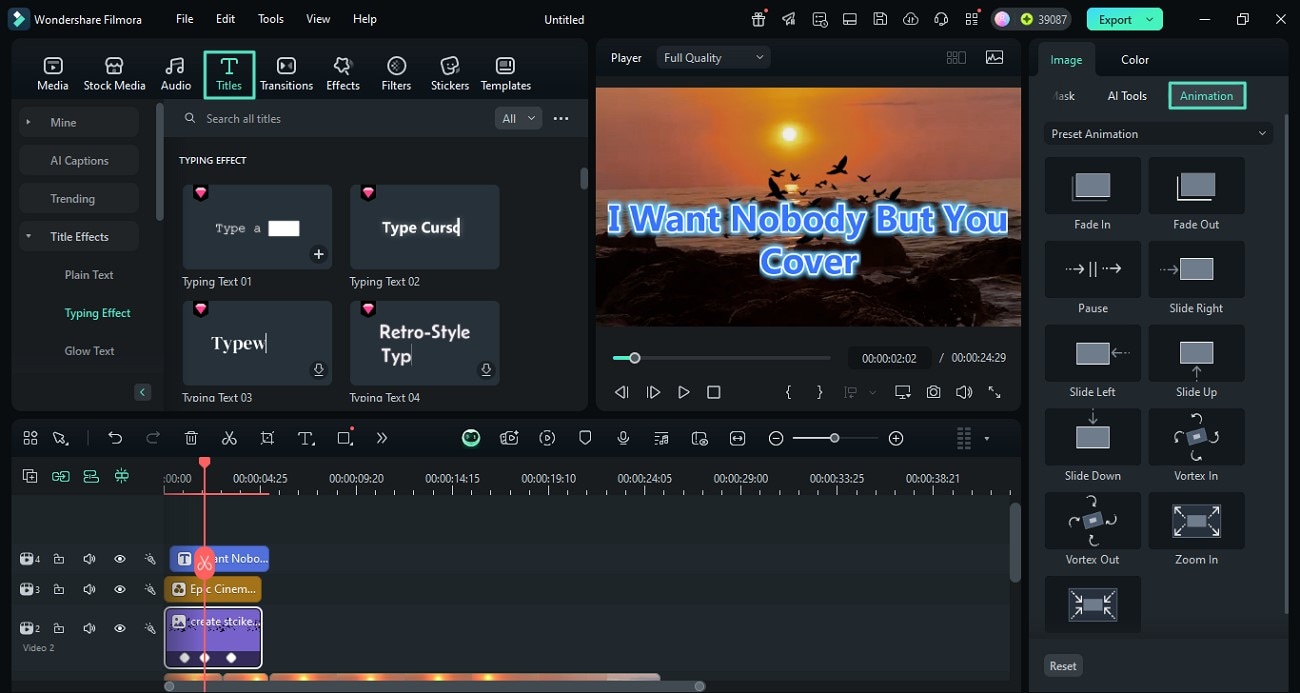Image resolution: width=1300 pixels, height=693 pixels.
Task: Open the timeline layout options dropdown arrow
Action: click(987, 438)
